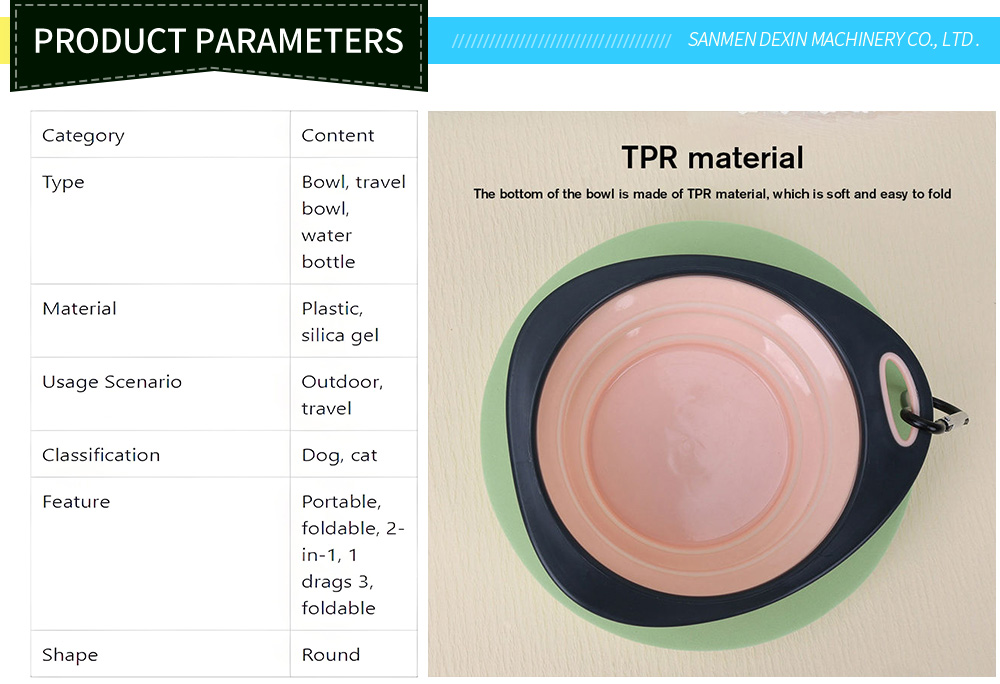The width and height of the screenshot is (1000, 684).
Task: Click the Type row label
Action: tap(160, 221)
